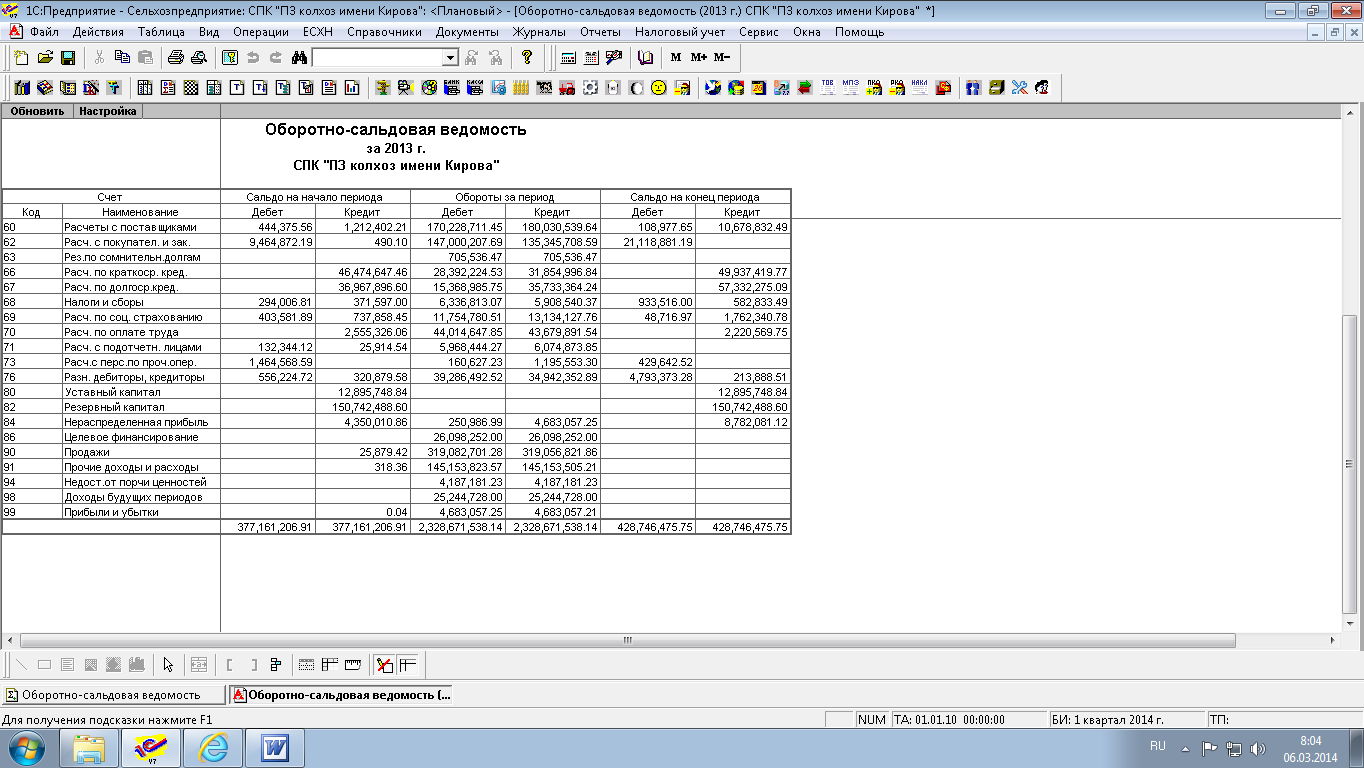Click the vertical scrollbar thumb

(x=1350, y=463)
